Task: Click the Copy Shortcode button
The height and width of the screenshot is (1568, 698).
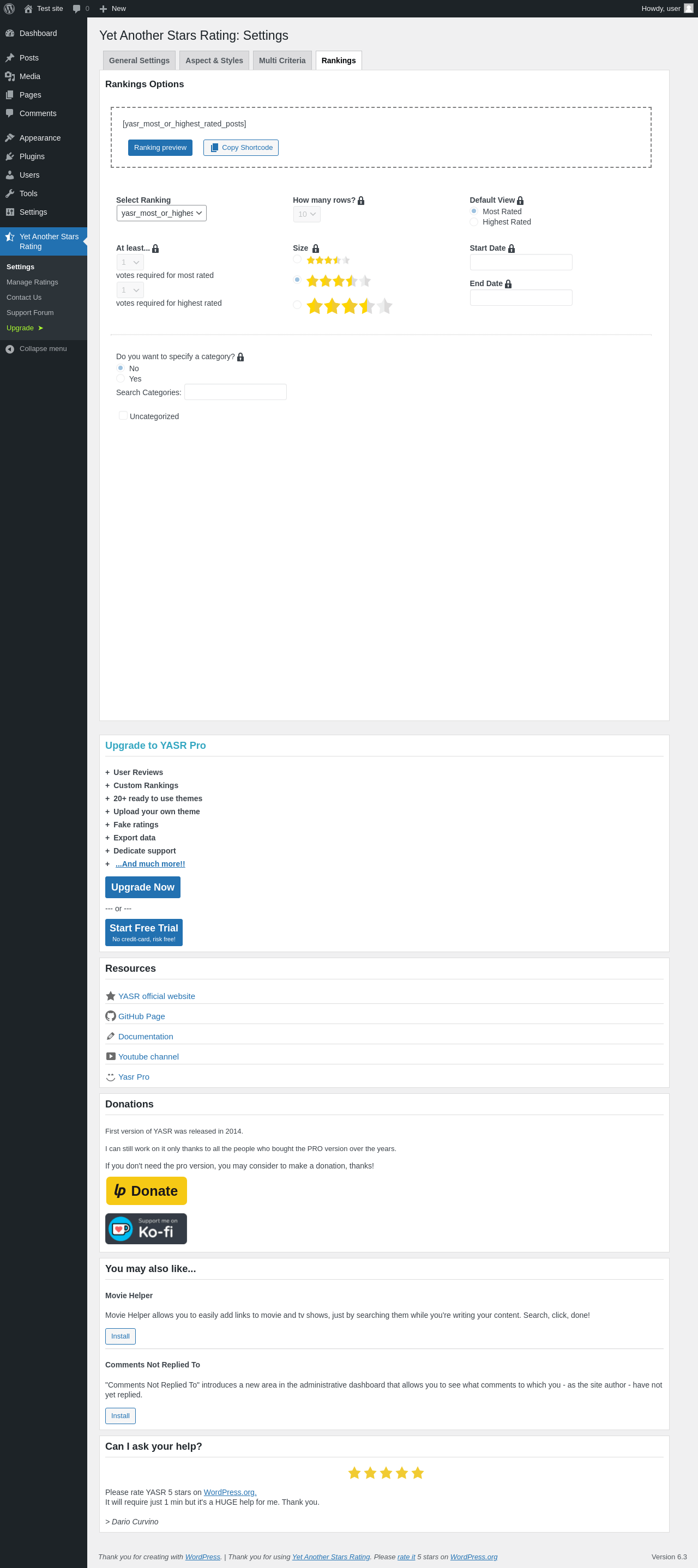Action: (x=241, y=148)
